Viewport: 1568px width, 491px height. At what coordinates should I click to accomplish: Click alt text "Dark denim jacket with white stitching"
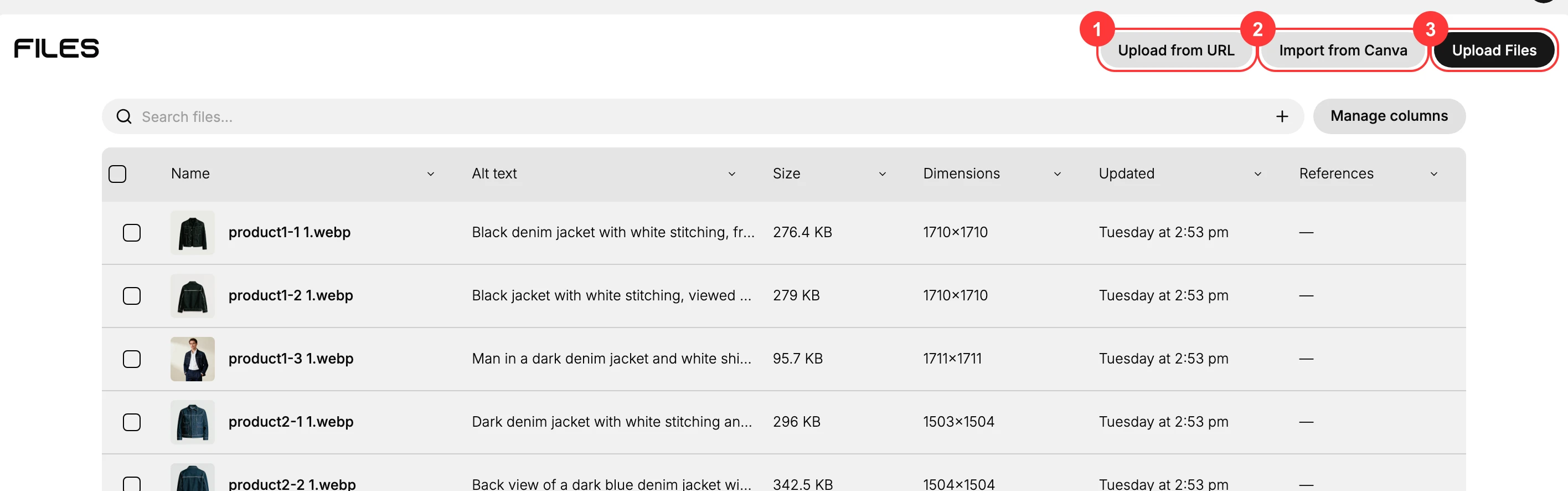point(612,422)
